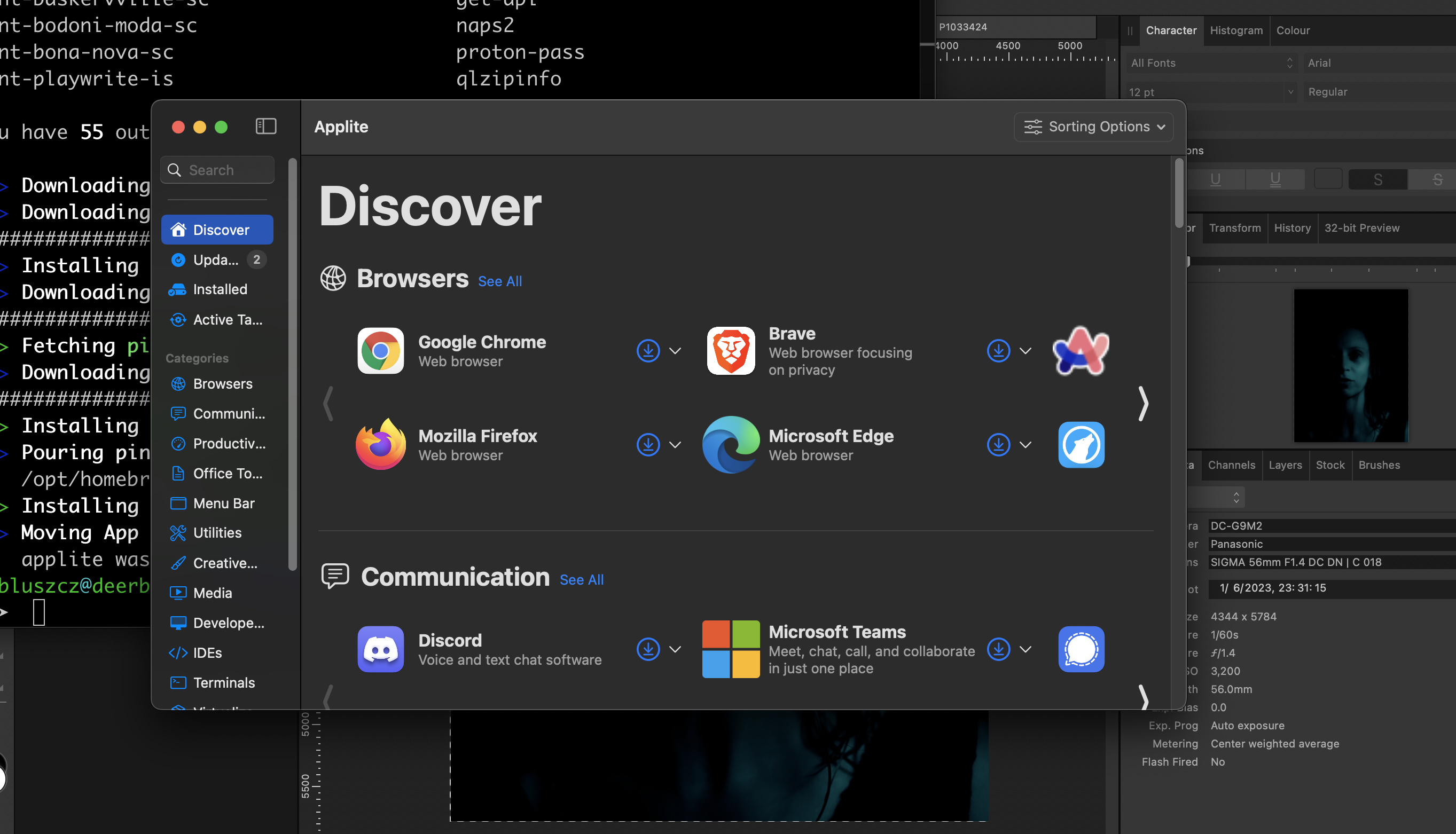This screenshot has height=834, width=1456.
Task: Click the portrait thumbnail in navigator panel
Action: click(1351, 365)
